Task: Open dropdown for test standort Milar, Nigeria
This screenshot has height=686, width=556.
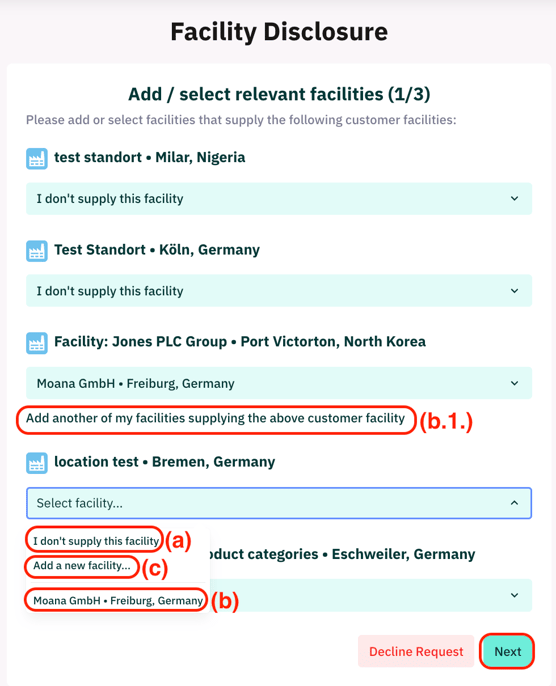Action: pyautogui.click(x=279, y=199)
